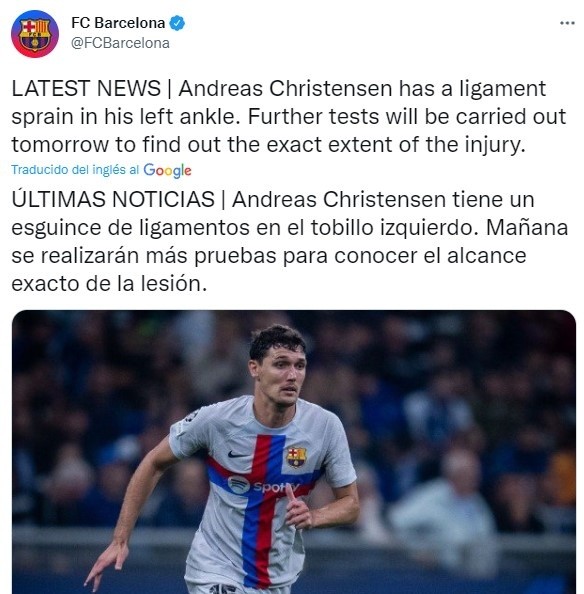Viewport: 584px width, 594px height.
Task: Open the @FCBarcelona handle link
Action: click(120, 43)
